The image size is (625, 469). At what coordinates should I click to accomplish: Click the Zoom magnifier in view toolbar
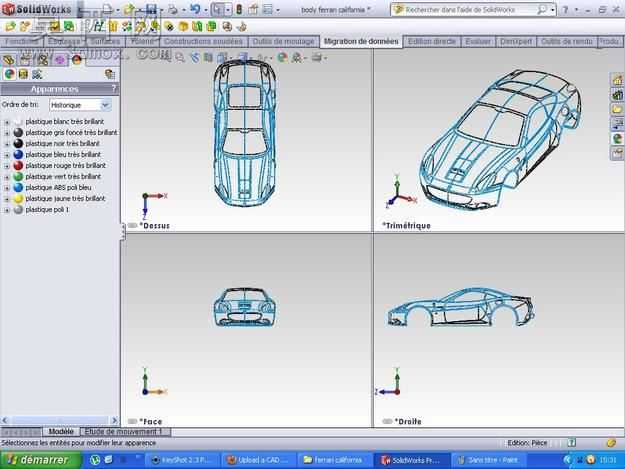(180, 58)
